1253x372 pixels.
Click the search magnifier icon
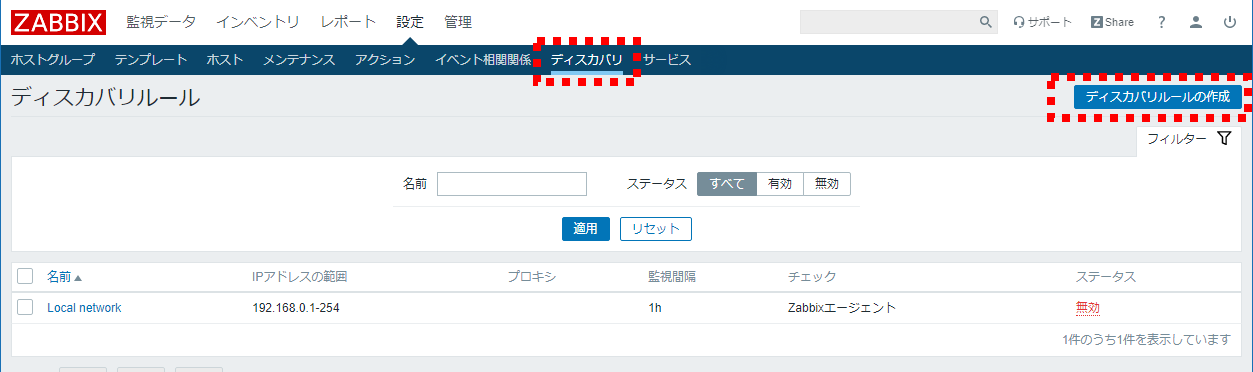tap(986, 22)
